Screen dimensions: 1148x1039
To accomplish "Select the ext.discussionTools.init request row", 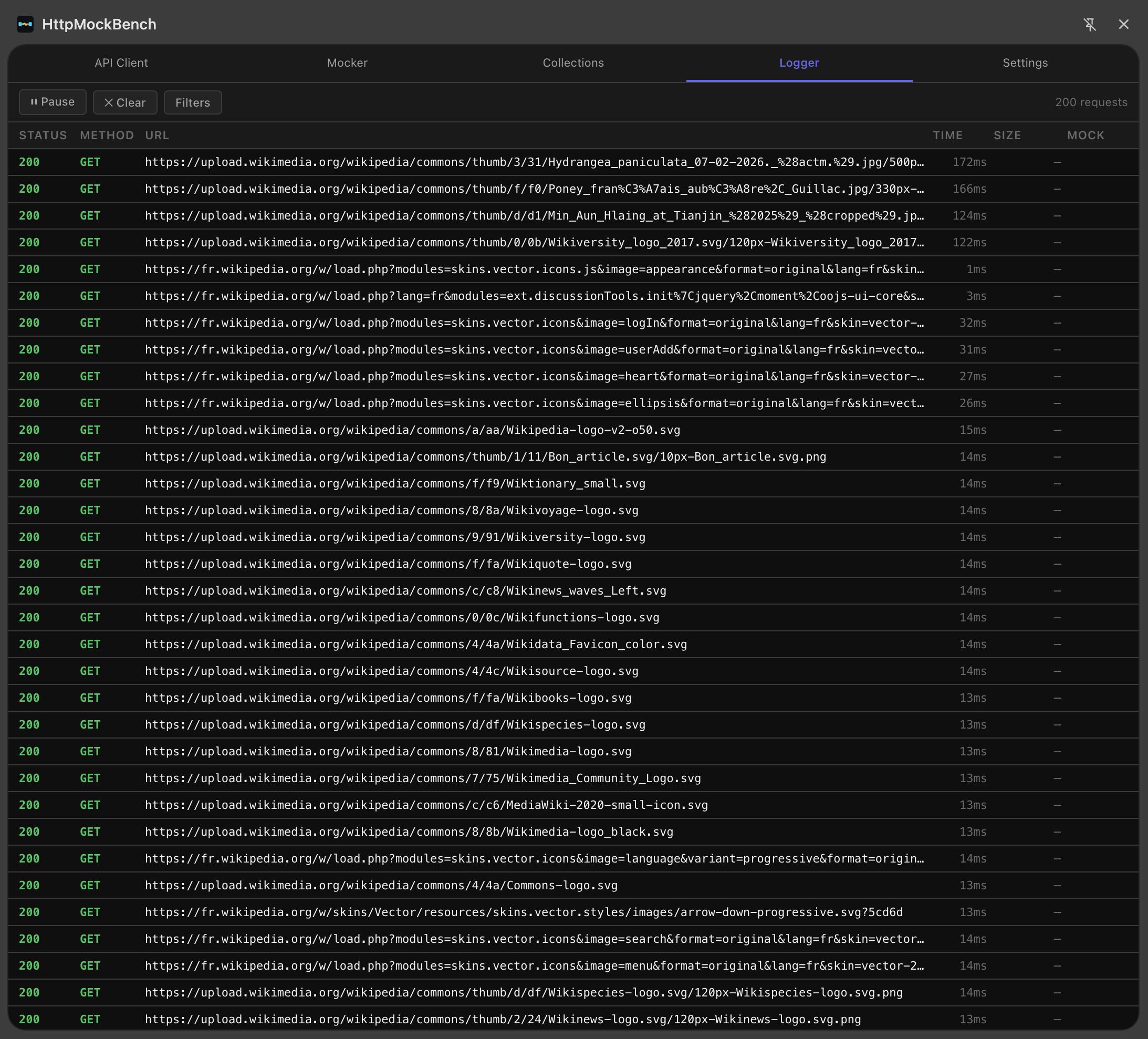I will 573,296.
